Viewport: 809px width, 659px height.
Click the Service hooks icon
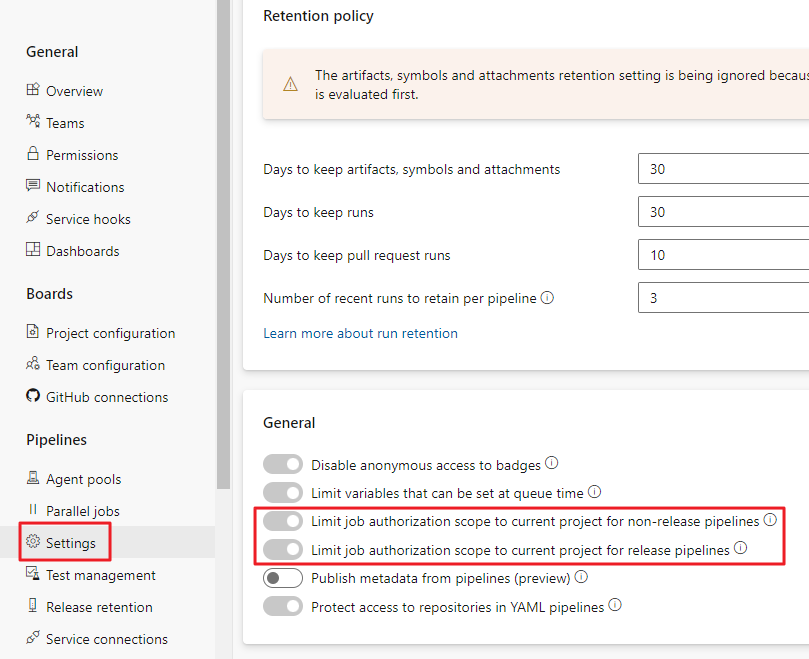click(33, 218)
